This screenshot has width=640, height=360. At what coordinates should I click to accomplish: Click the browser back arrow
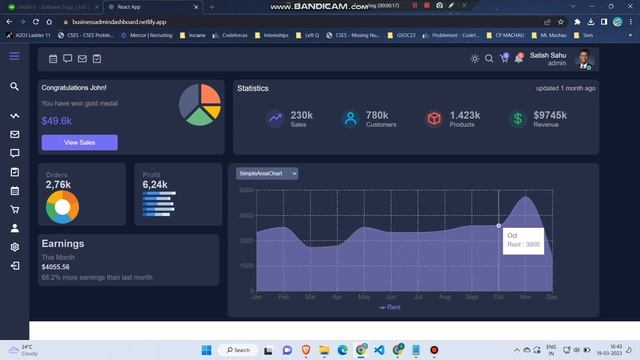point(9,22)
